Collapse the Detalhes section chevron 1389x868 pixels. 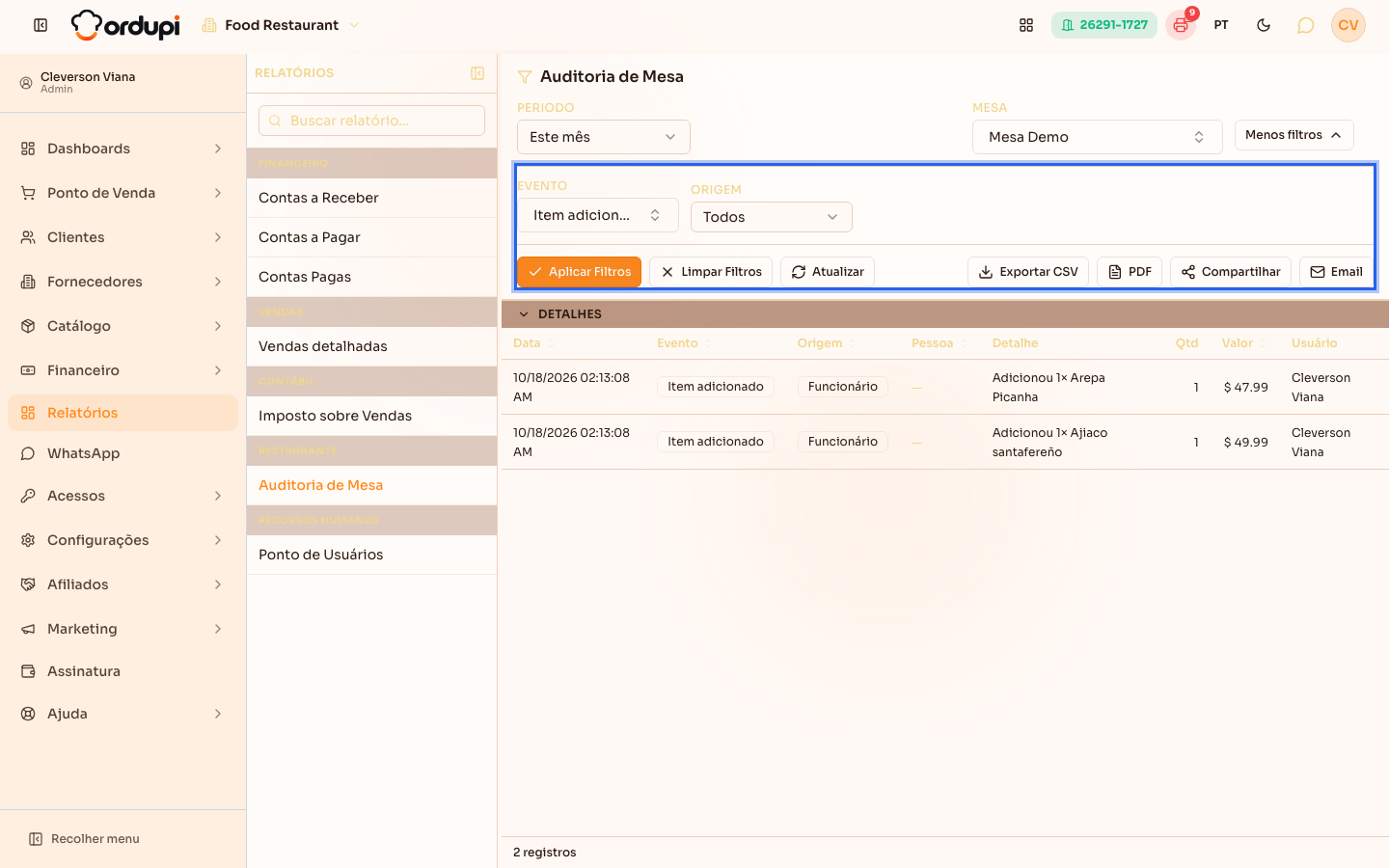(524, 314)
